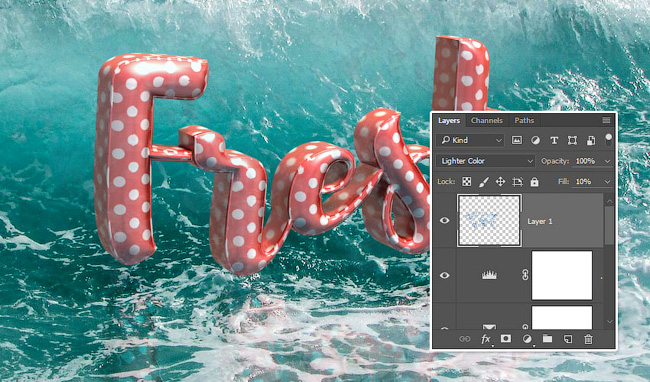Select the Layer 1 thumbnail
The image size is (650, 382).
[x=489, y=220]
